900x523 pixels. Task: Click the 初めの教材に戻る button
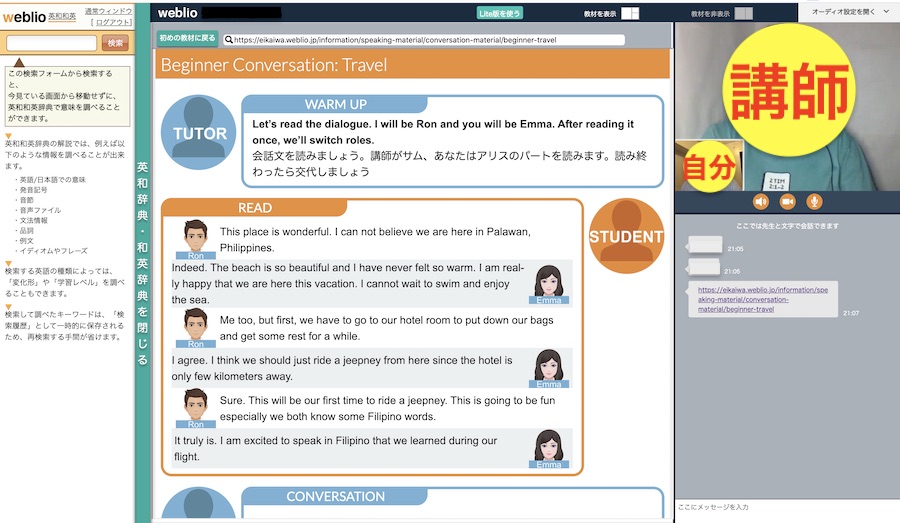pos(188,40)
